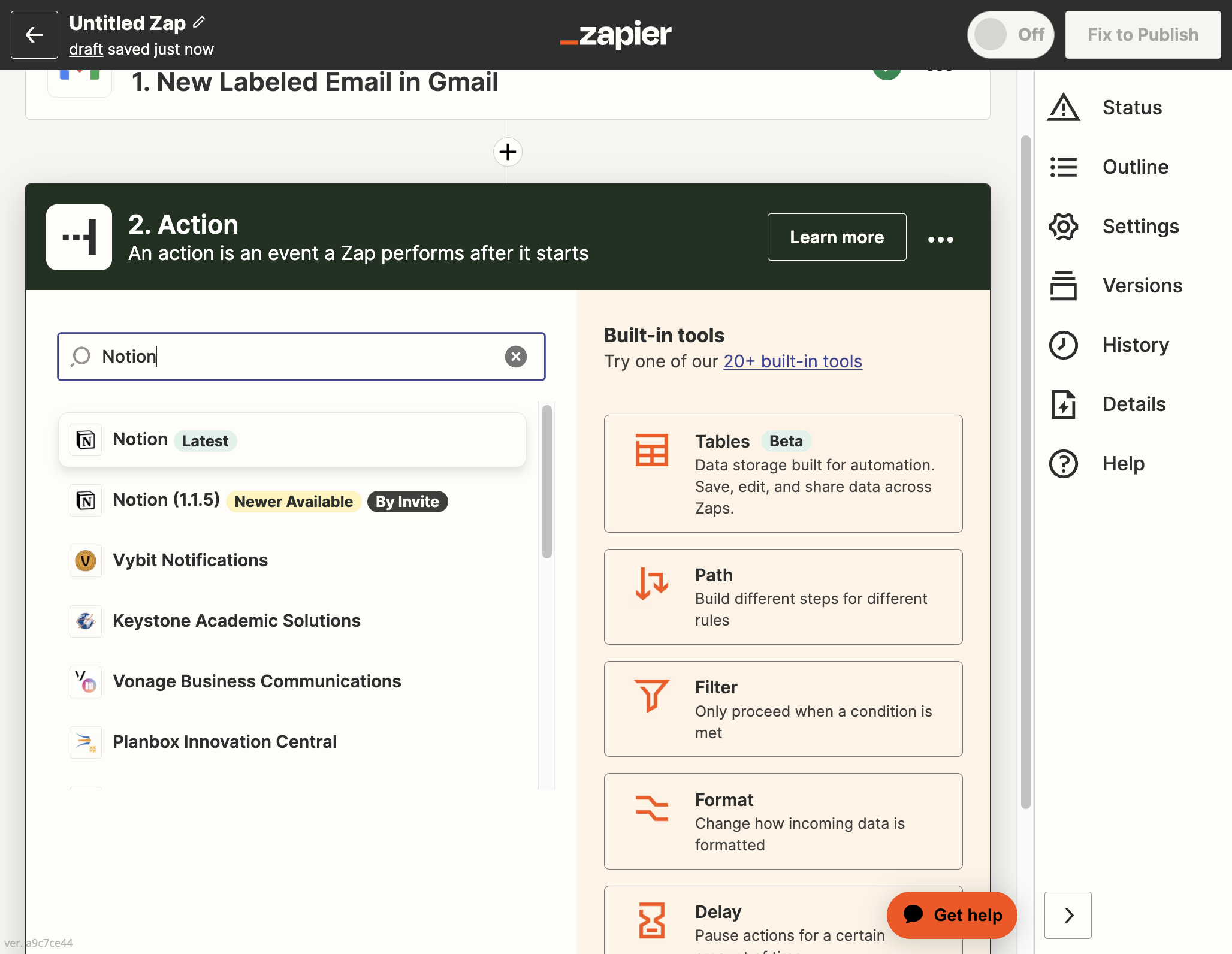The height and width of the screenshot is (954, 1232).
Task: Click the Delay hourglass icon
Action: click(x=651, y=920)
